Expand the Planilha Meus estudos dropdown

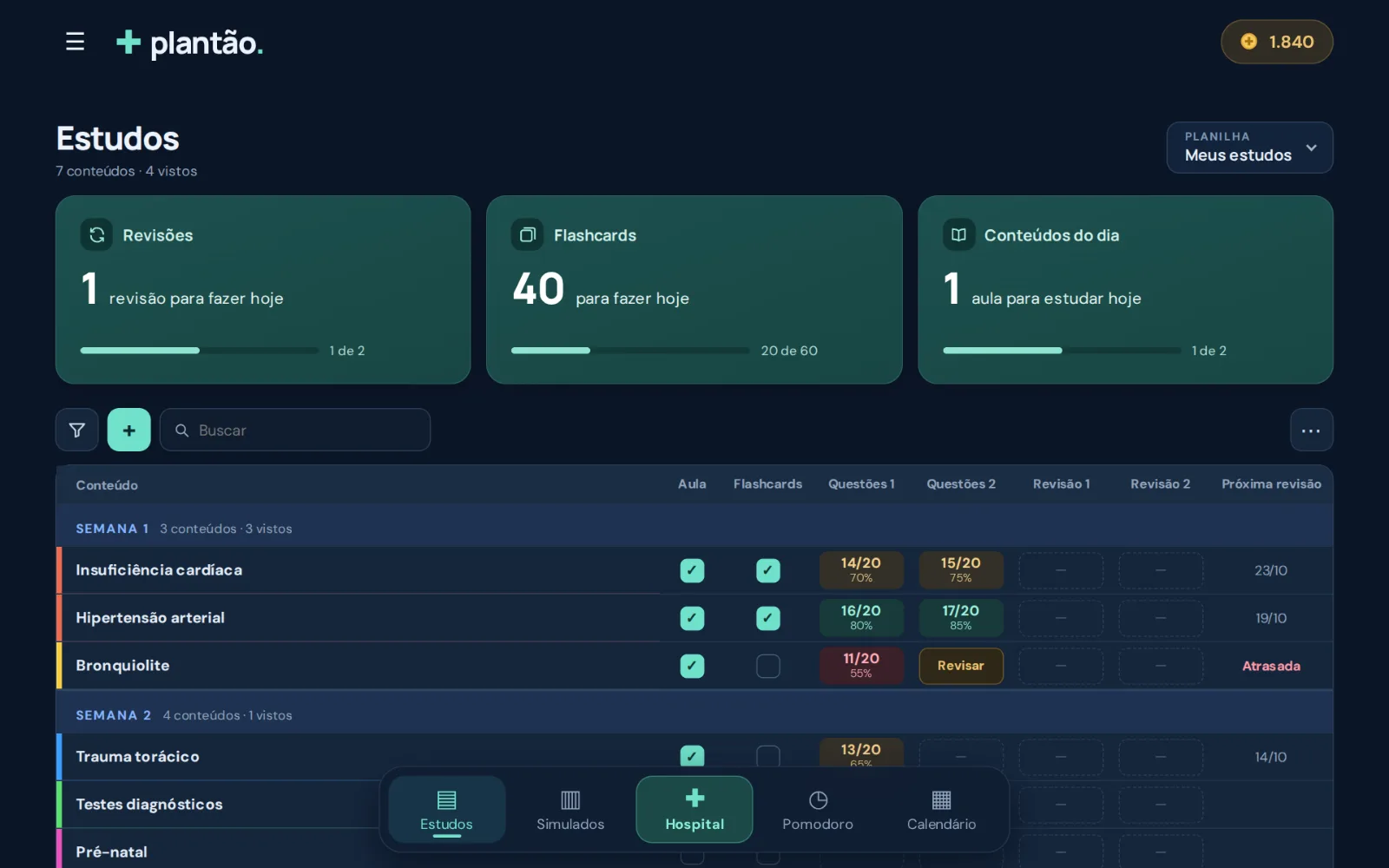1249,148
